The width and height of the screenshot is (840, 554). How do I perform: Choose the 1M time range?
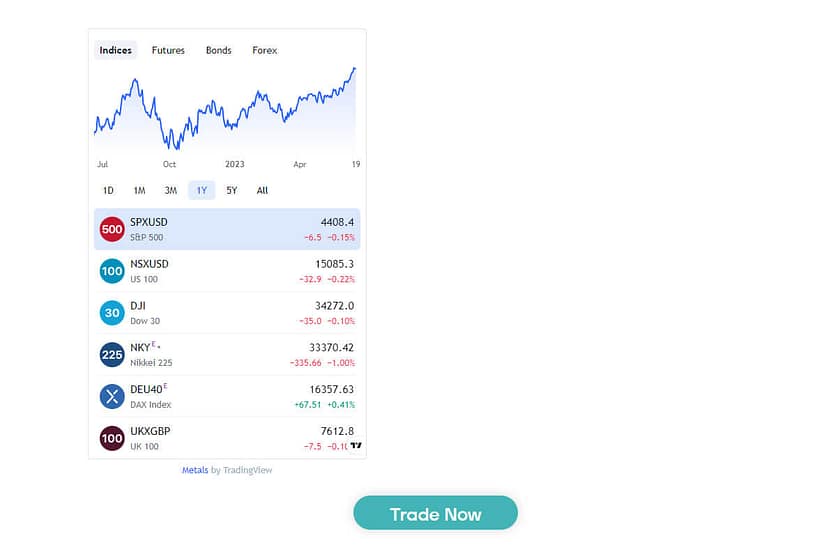[139, 190]
